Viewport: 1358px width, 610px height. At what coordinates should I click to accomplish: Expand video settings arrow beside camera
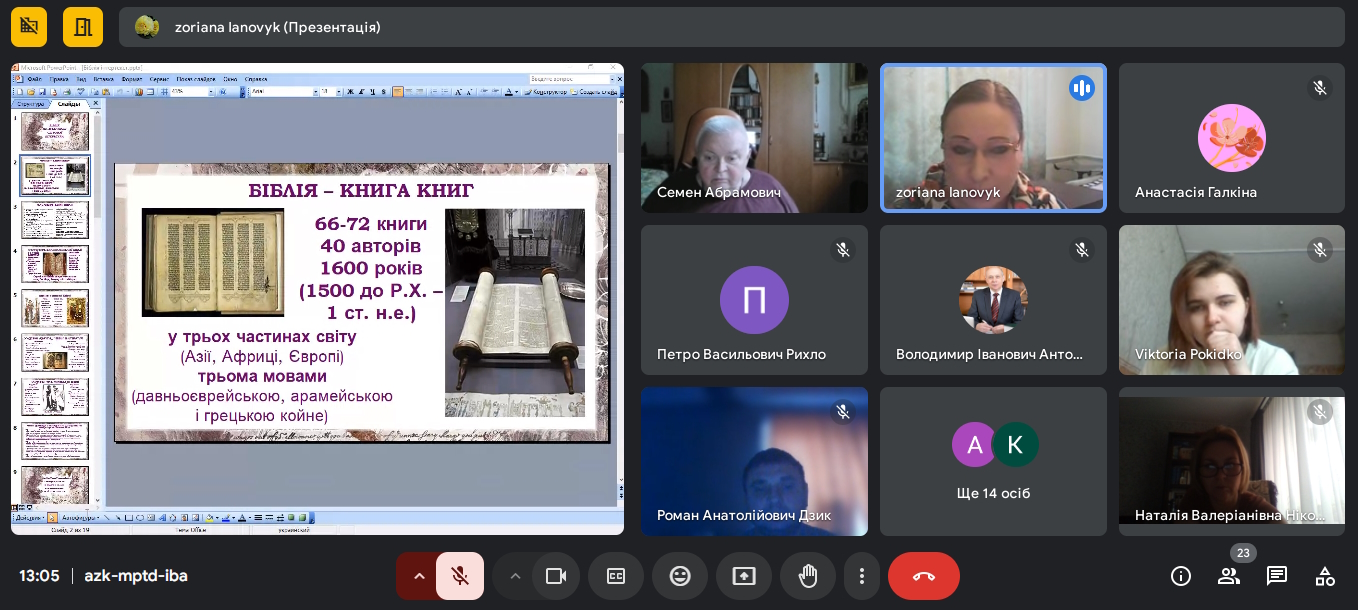pyautogui.click(x=515, y=576)
